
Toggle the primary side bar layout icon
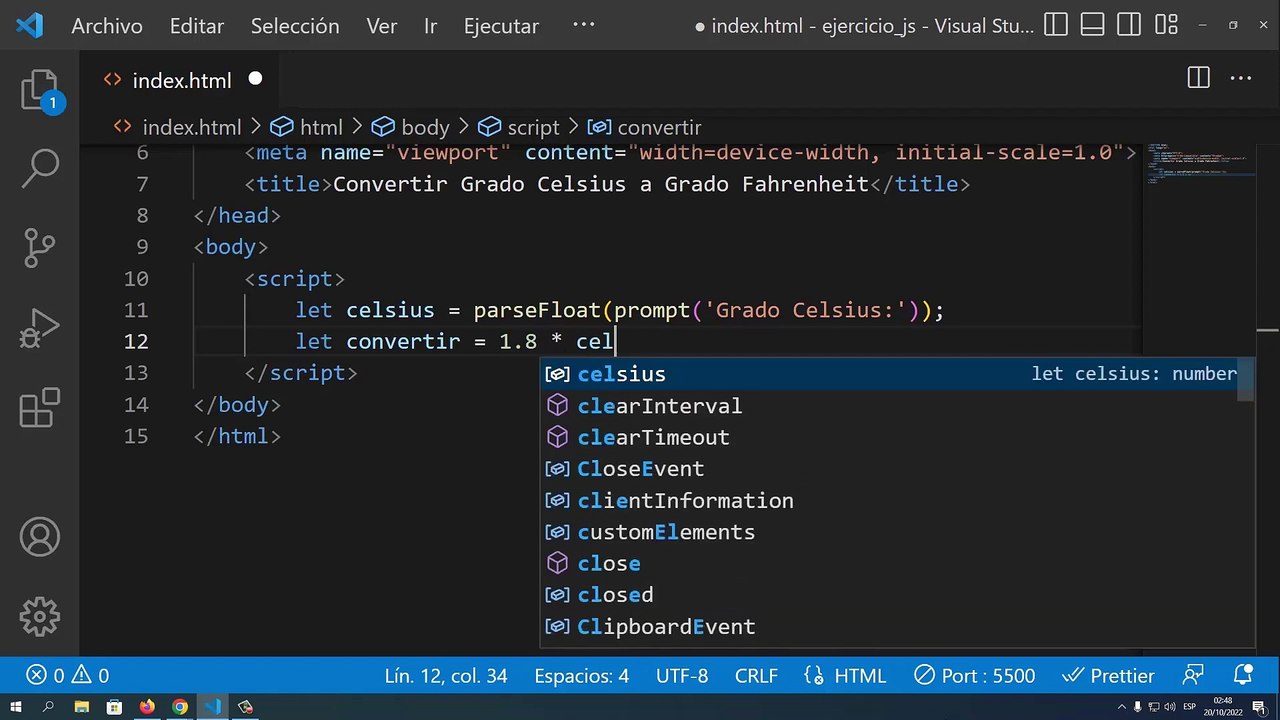coord(1055,25)
